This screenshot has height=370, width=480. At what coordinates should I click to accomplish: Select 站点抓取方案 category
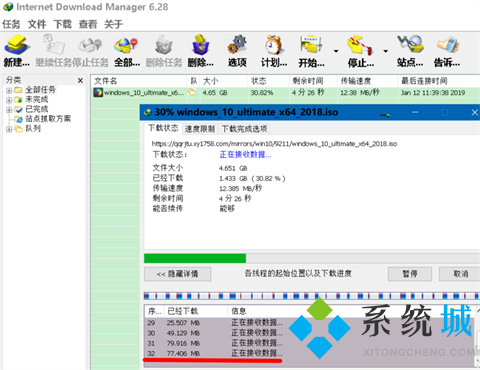[48, 119]
